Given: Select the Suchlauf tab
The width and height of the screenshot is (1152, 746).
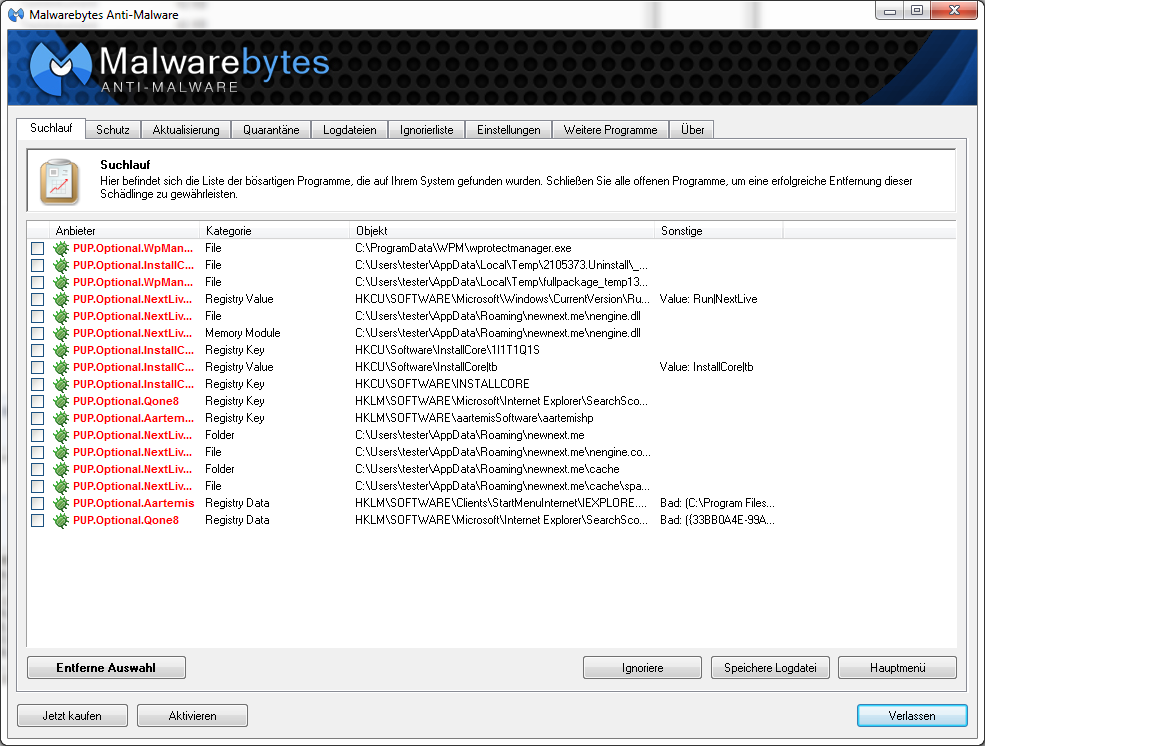Looking at the screenshot, I should [x=51, y=128].
